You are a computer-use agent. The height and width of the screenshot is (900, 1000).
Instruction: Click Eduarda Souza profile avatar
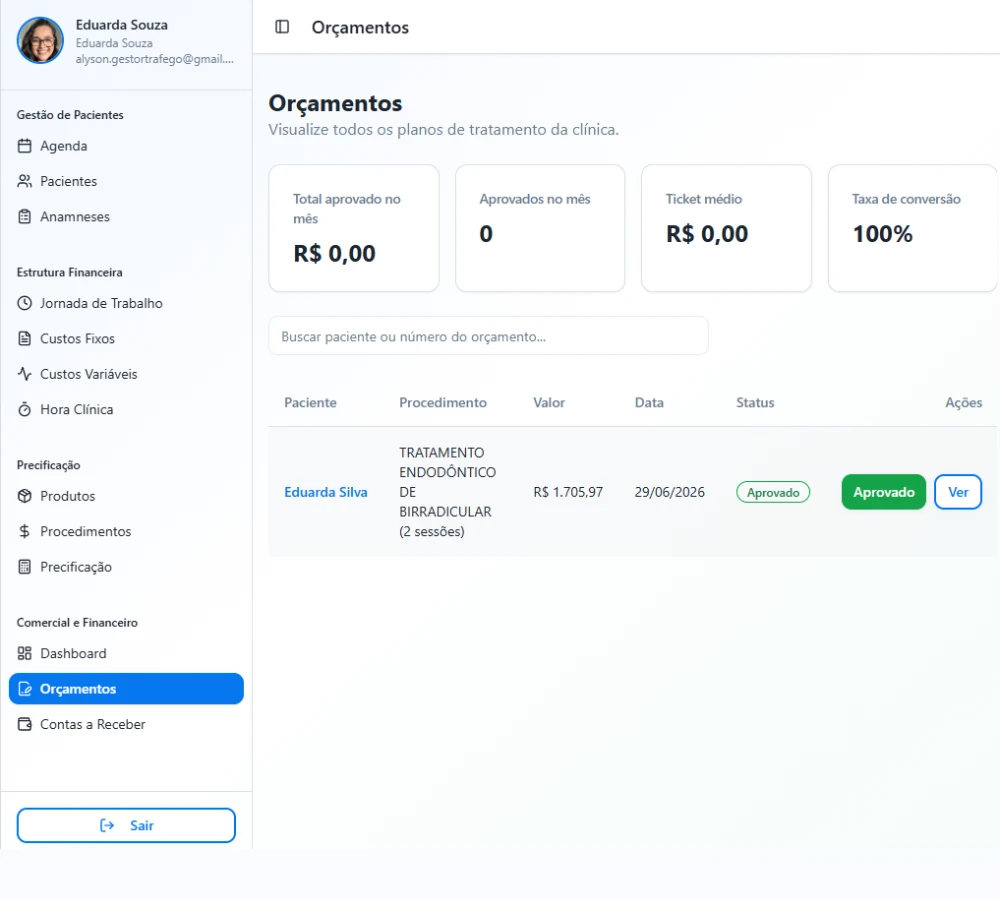click(40, 40)
